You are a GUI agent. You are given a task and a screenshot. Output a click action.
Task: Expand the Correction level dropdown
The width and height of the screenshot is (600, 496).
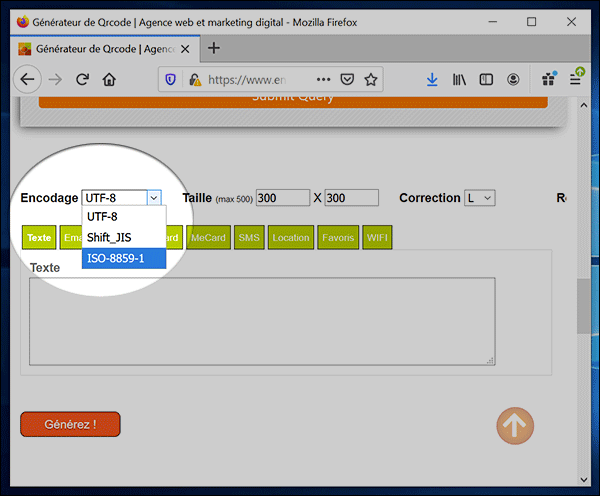click(x=480, y=198)
